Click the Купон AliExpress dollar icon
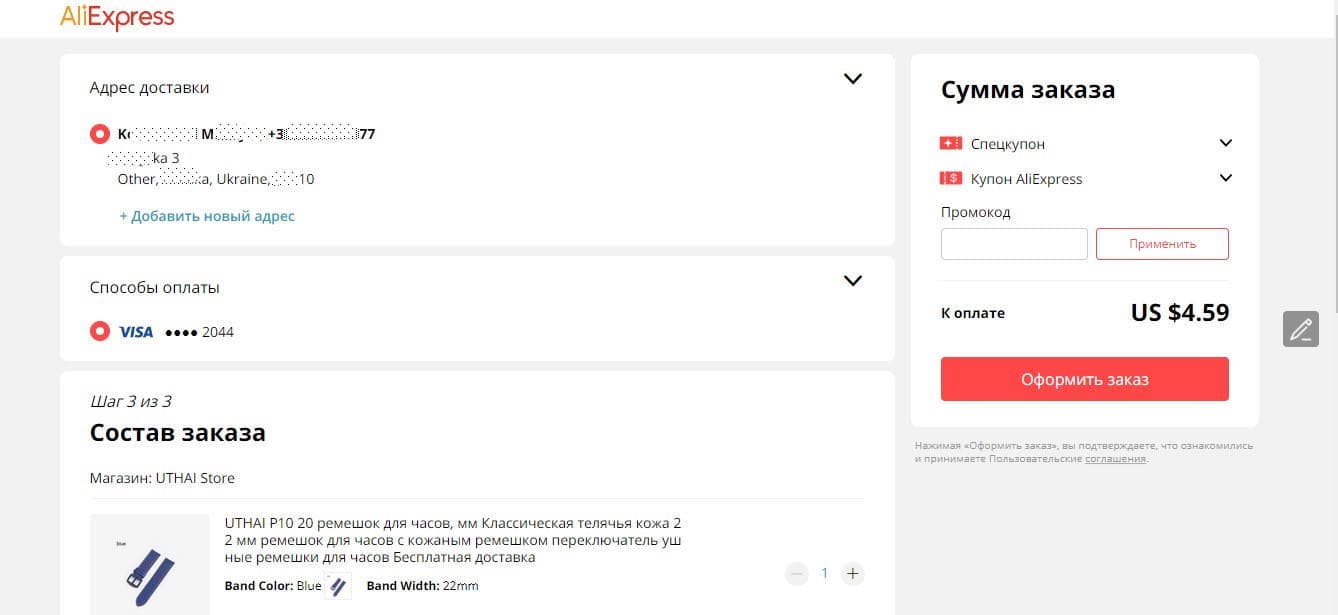This screenshot has height=615, width=1338. (x=950, y=178)
